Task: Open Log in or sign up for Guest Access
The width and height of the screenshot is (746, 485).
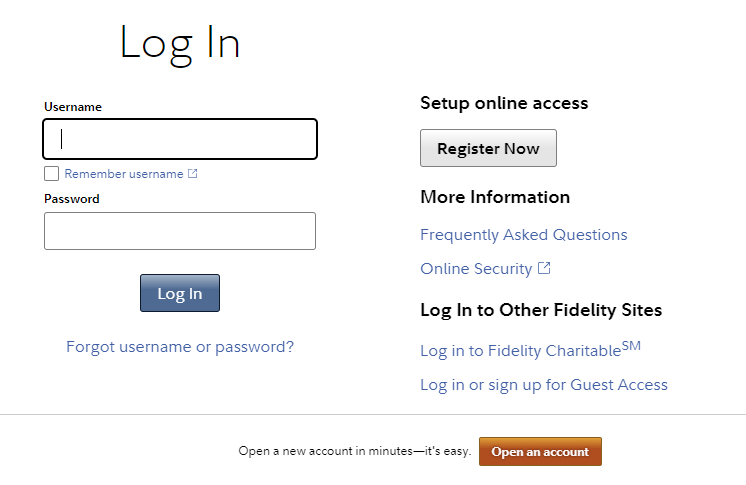Action: 544,385
